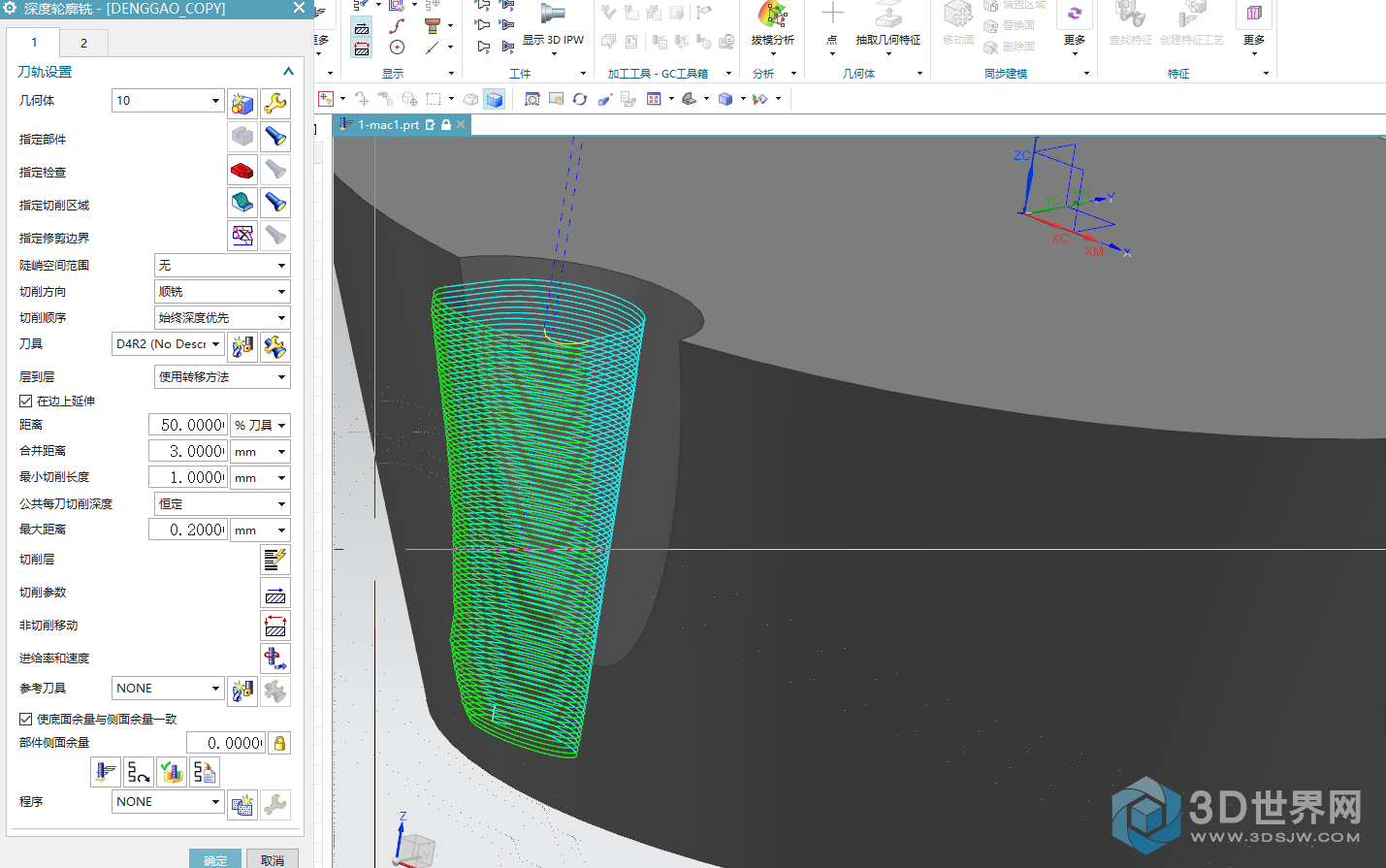Open the 陡峭空间范围 dropdown
Image resolution: width=1386 pixels, height=868 pixels.
coord(222,265)
